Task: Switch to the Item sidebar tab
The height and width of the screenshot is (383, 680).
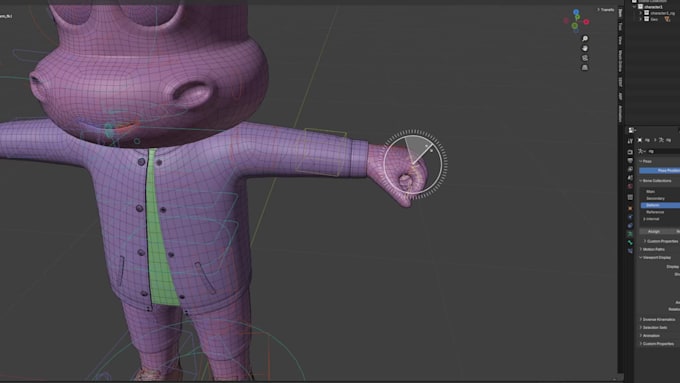Action: (x=620, y=13)
